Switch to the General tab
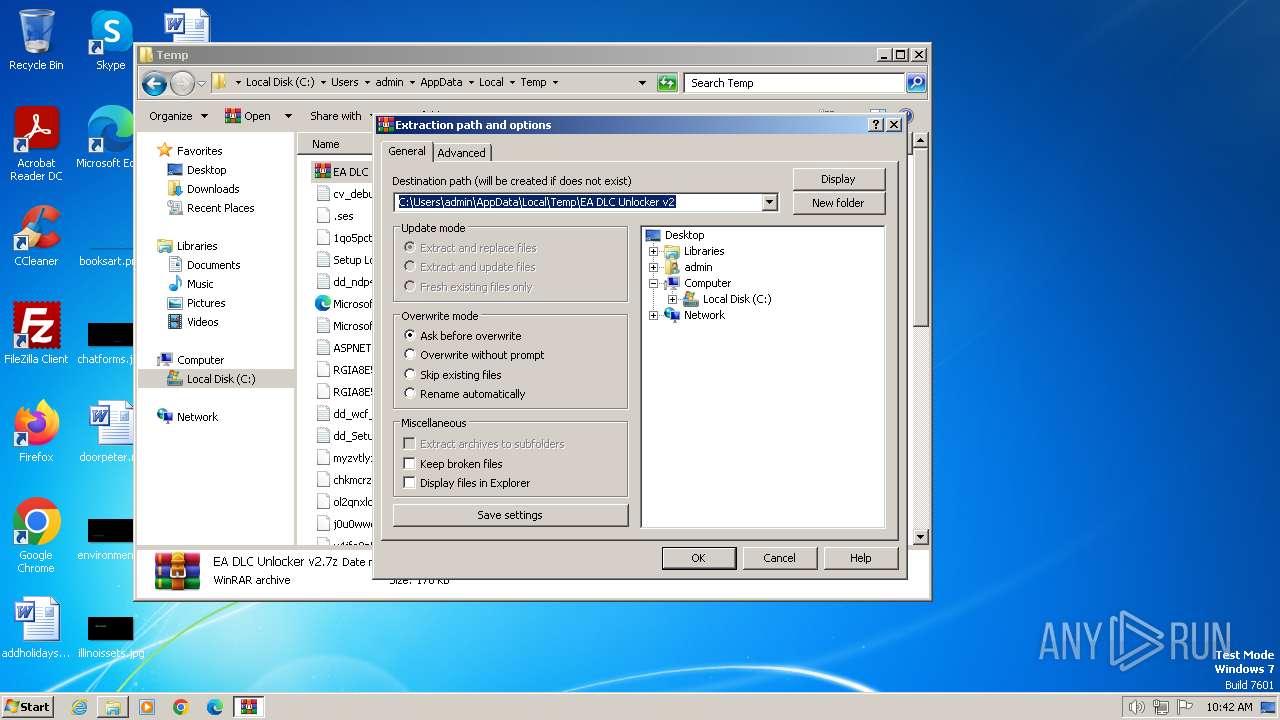This screenshot has width=1280, height=720. tap(407, 151)
